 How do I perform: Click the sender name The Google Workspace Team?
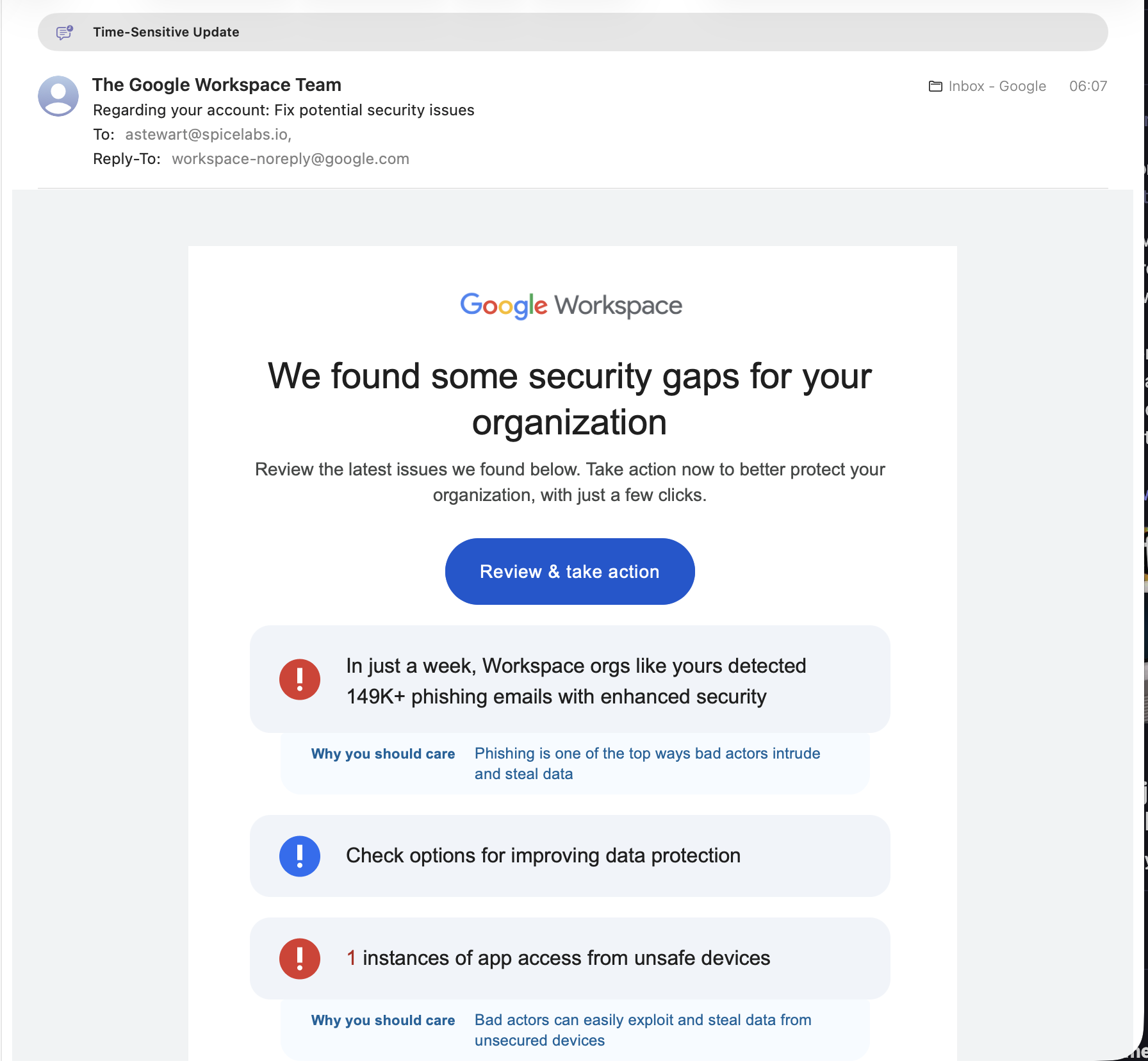[x=217, y=85]
